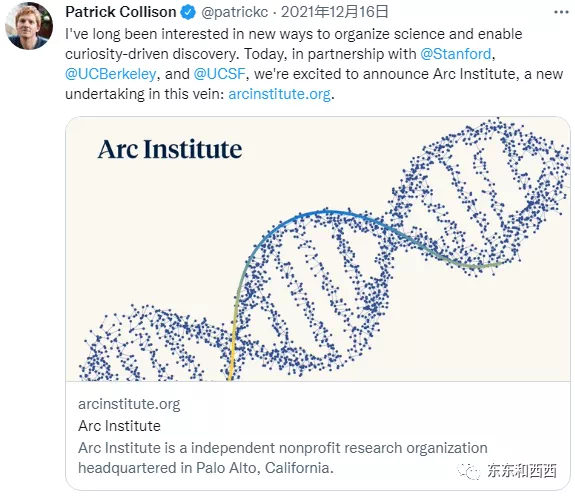Click the @patrickc handle
The width and height of the screenshot is (575, 496).
point(235,12)
